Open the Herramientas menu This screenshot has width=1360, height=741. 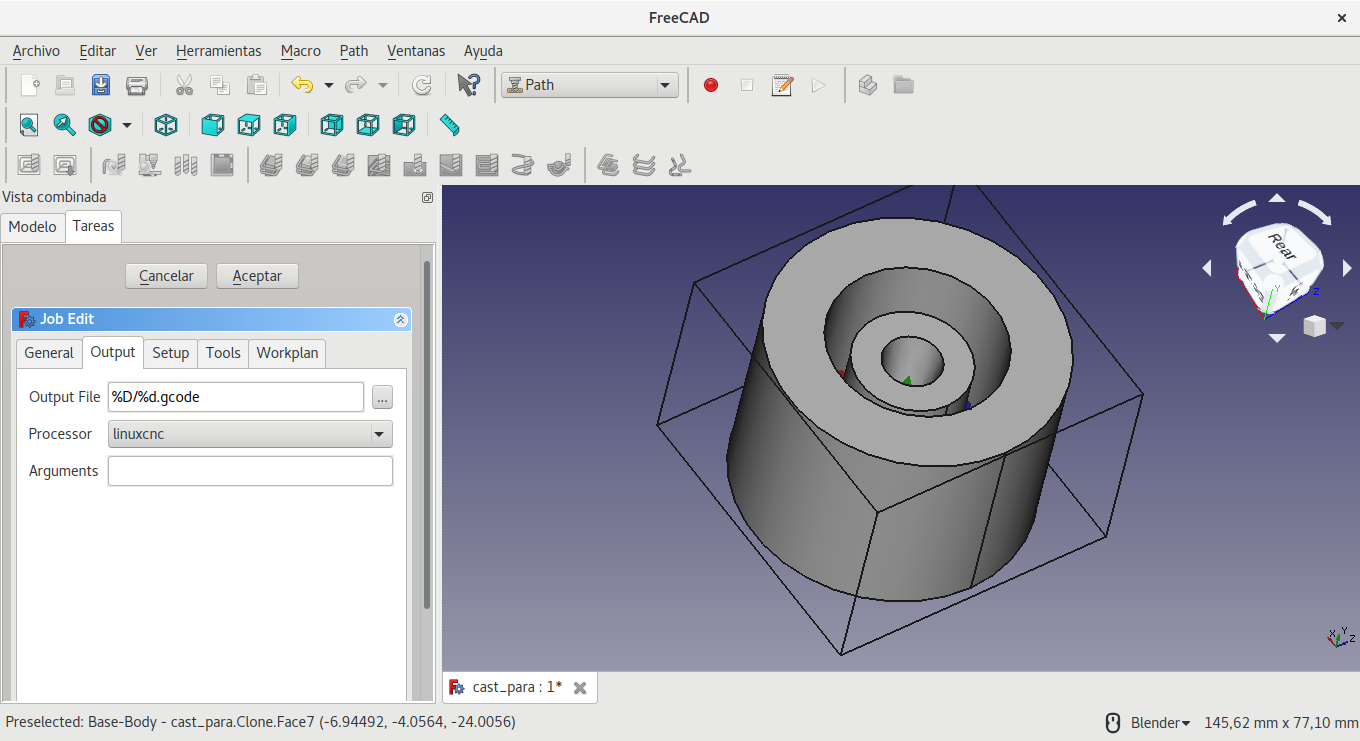point(218,51)
